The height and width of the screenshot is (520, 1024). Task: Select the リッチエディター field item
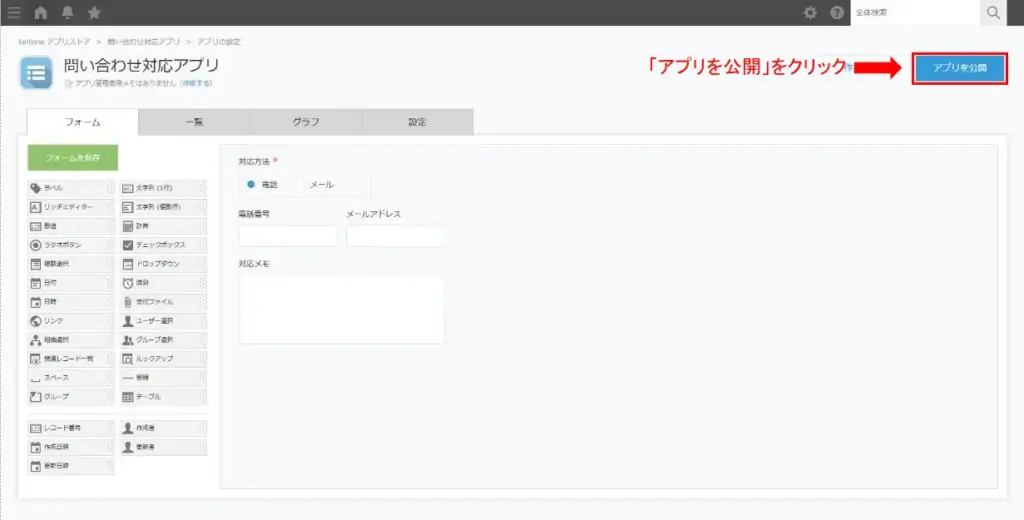71,207
